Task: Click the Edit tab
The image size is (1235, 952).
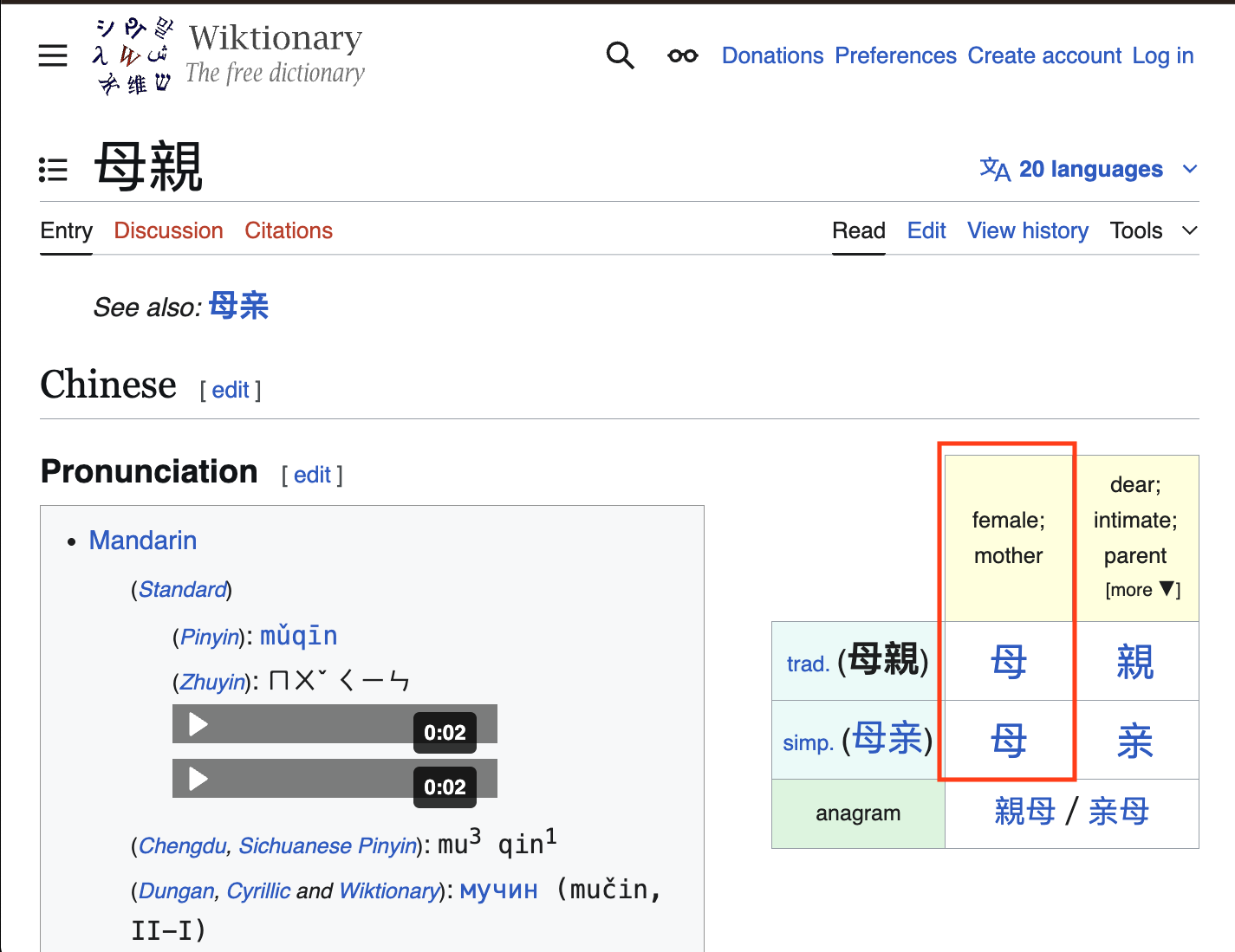Action: point(926,230)
